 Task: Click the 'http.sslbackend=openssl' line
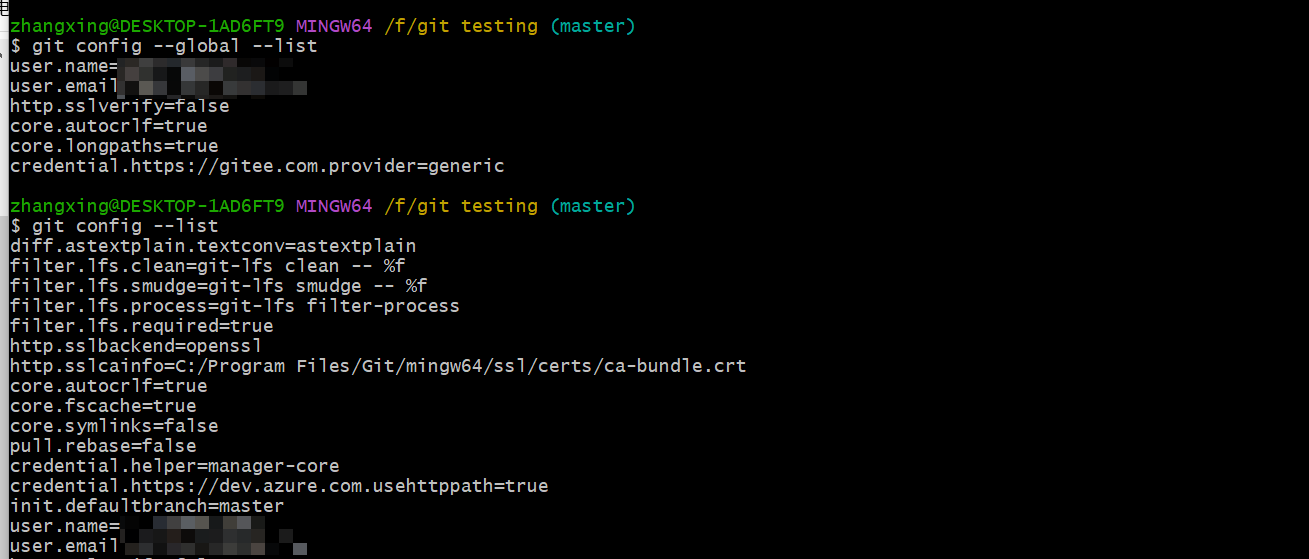(136, 346)
